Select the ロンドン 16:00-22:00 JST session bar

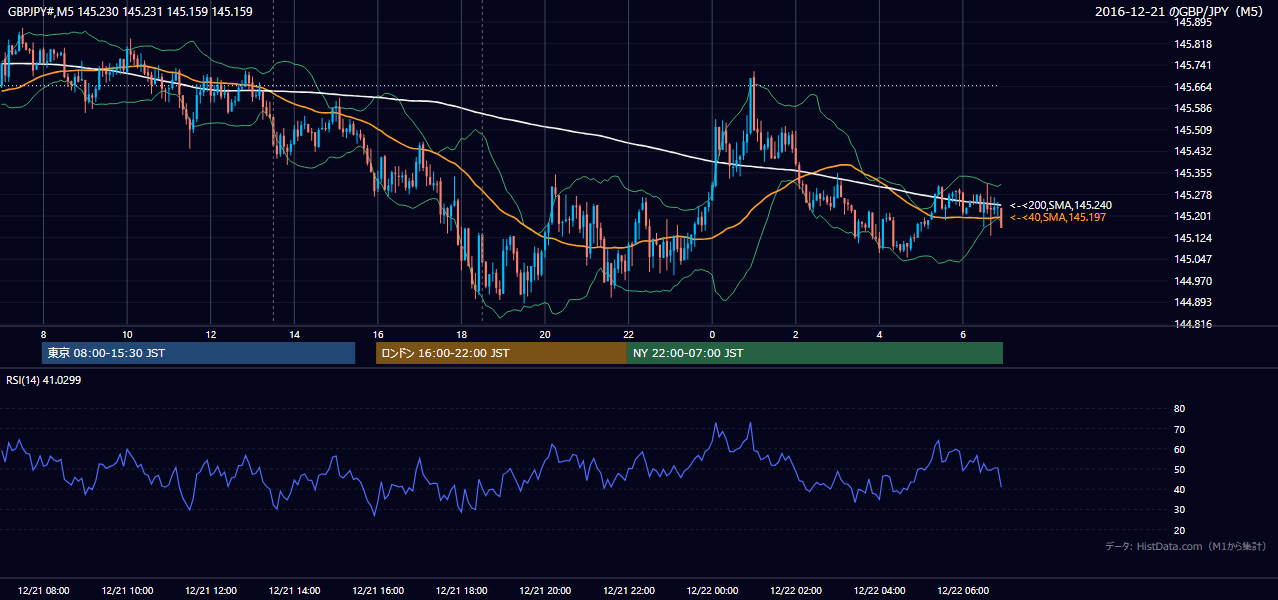(501, 353)
